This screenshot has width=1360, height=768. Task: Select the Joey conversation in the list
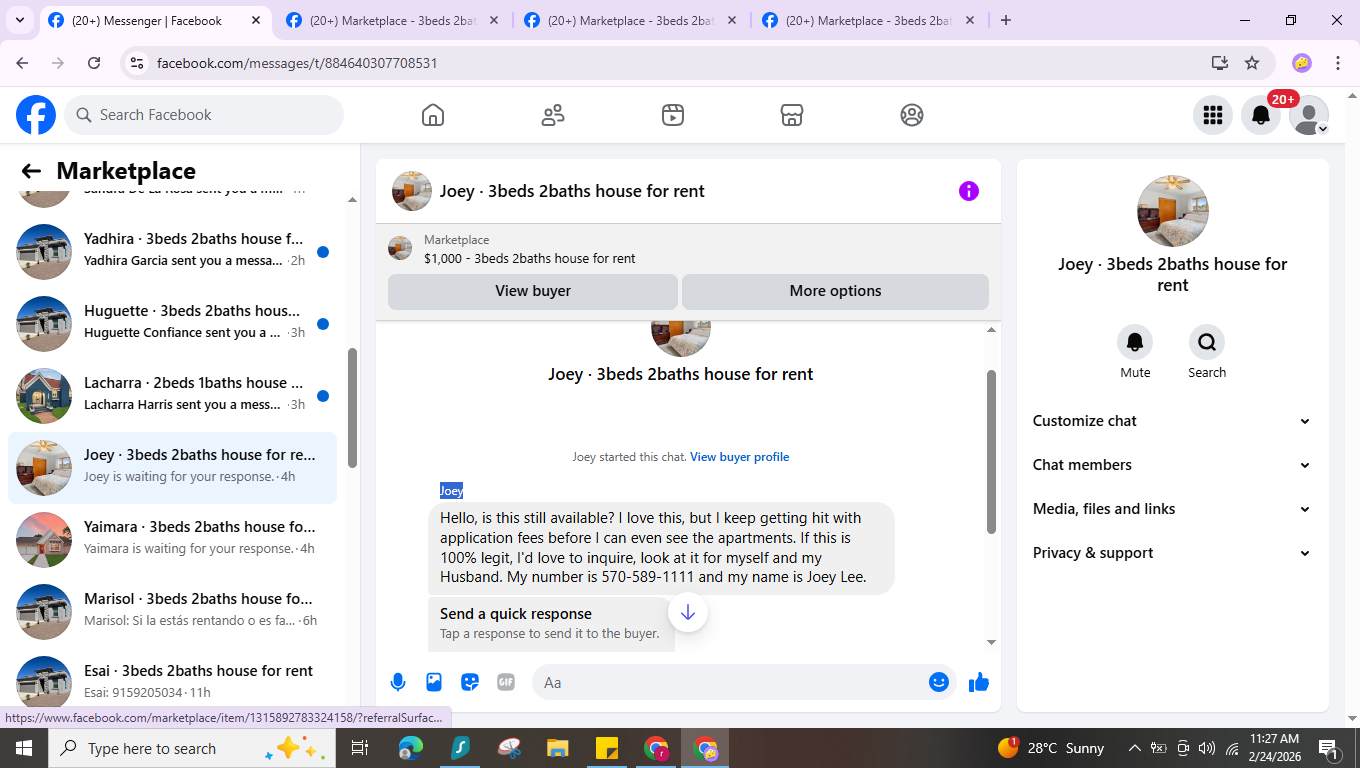pyautogui.click(x=172, y=468)
